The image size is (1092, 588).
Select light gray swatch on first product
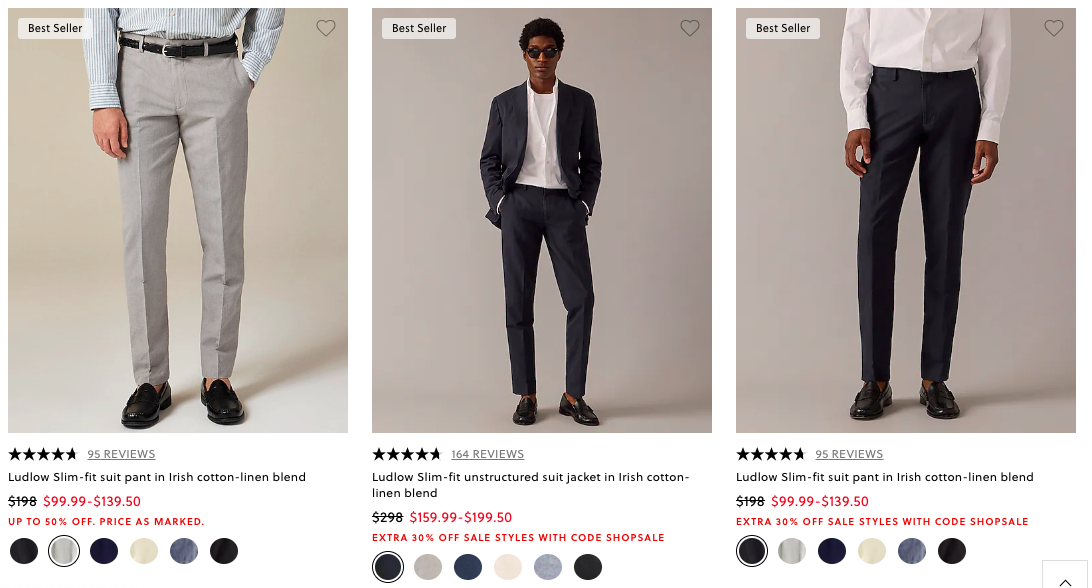point(64,551)
